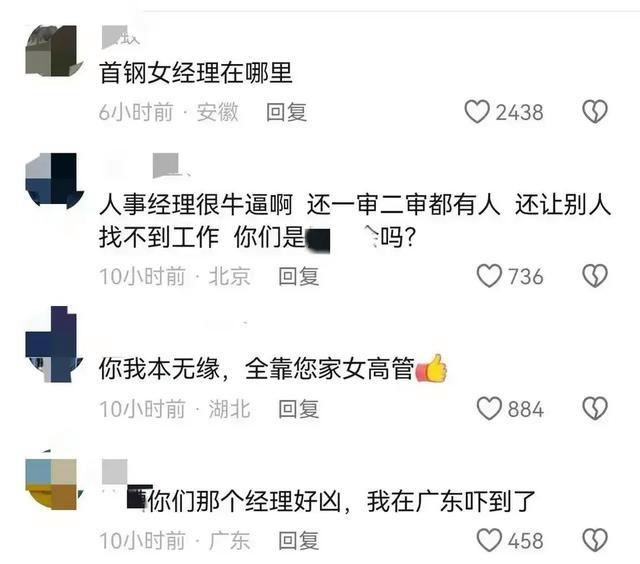Like the 广东 comment with 458 likes
This screenshot has width=640, height=564.
click(x=489, y=540)
